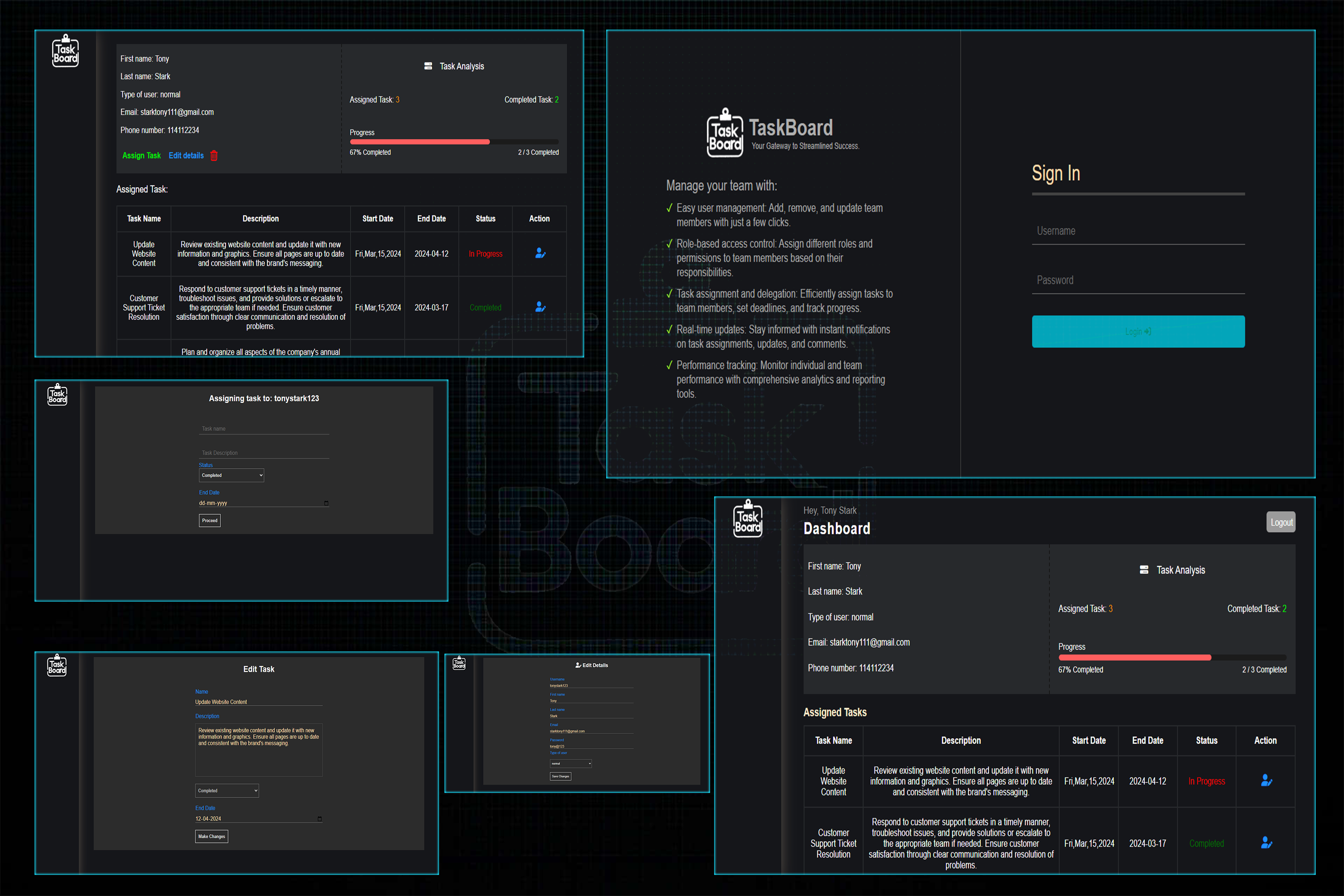This screenshot has height=896, width=1344.
Task: Click the Logout button on the Dashboard
Action: tap(1280, 522)
